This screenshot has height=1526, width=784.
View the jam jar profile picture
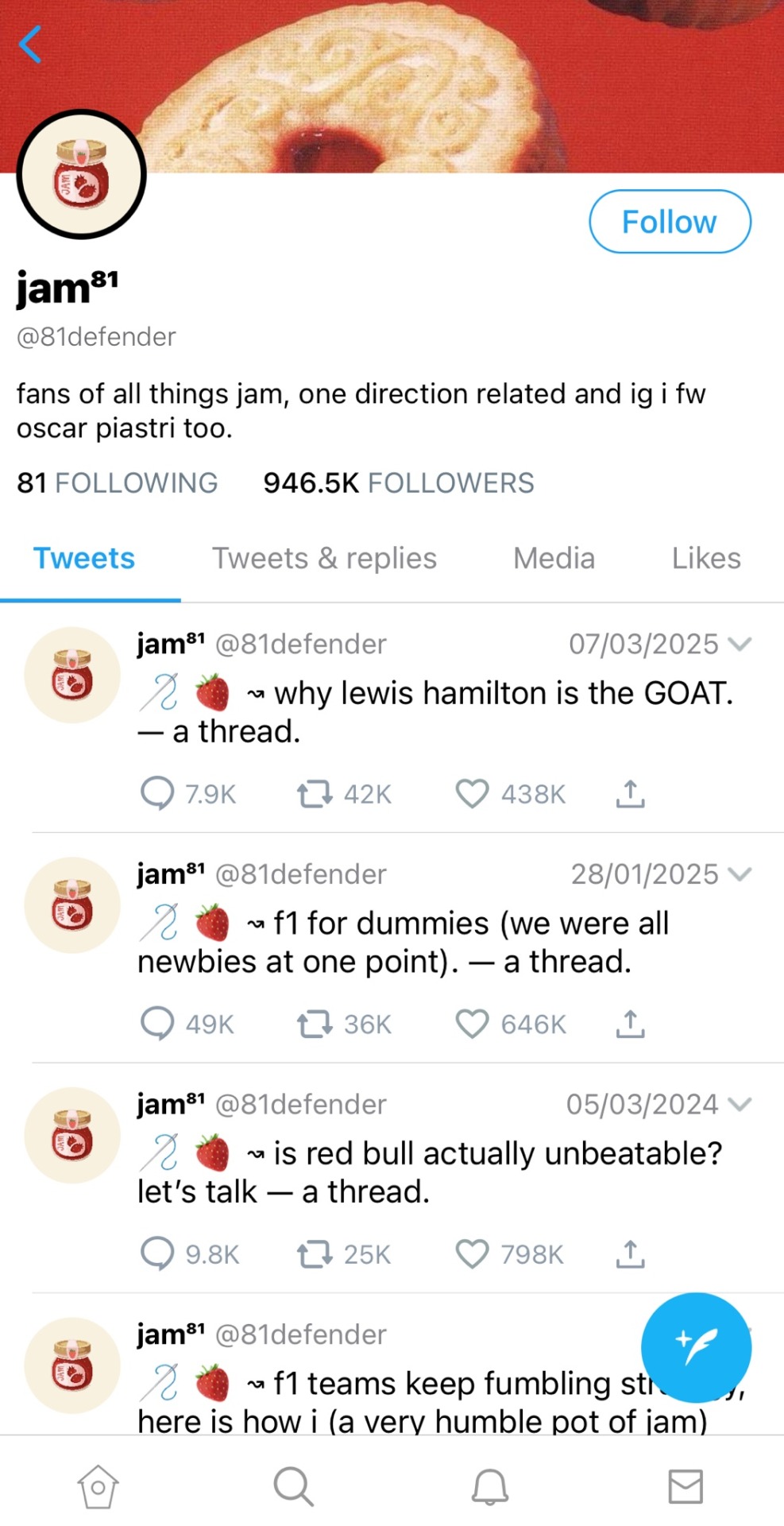point(81,174)
